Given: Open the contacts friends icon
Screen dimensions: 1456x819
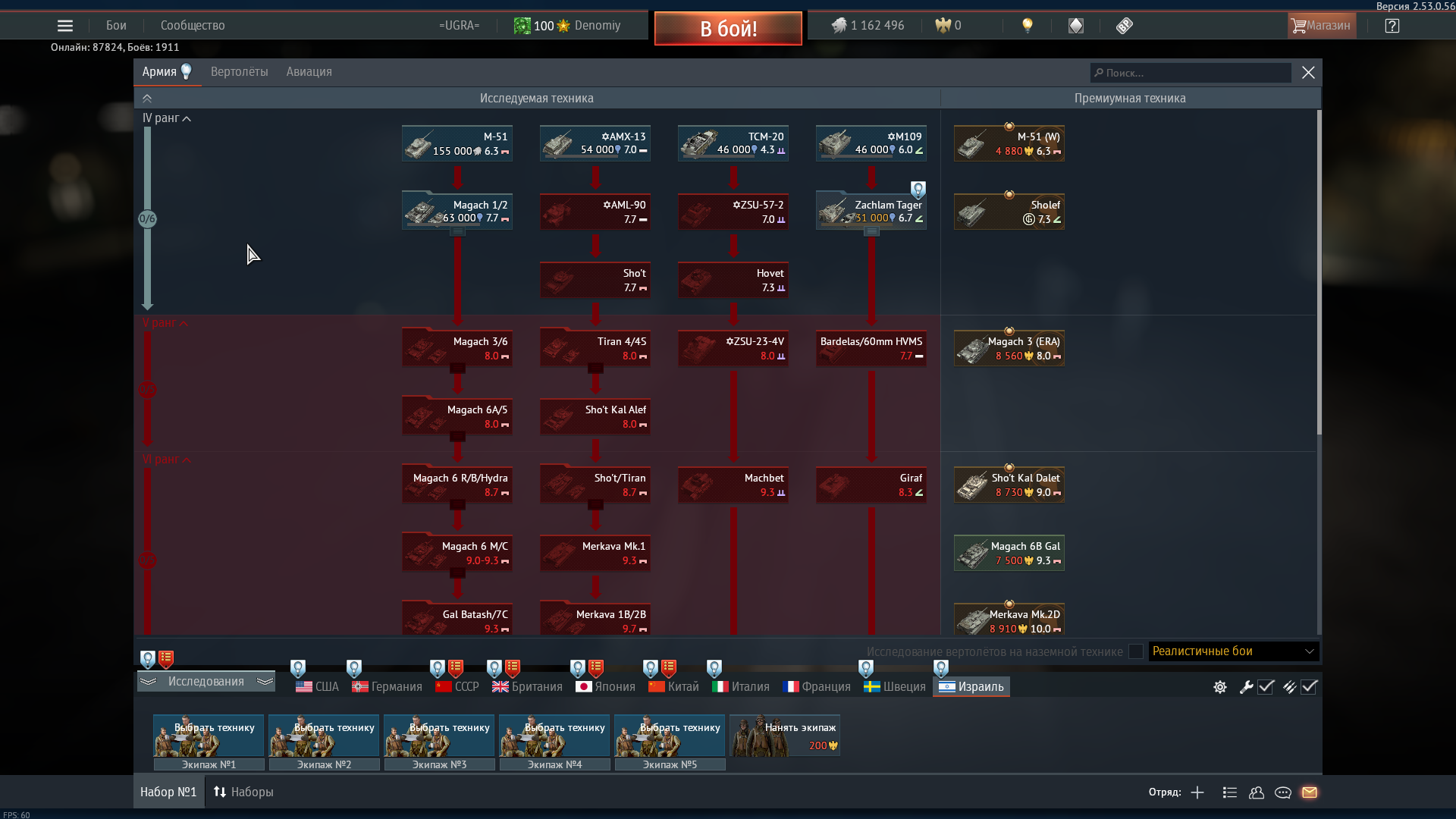Looking at the screenshot, I should tap(1257, 792).
